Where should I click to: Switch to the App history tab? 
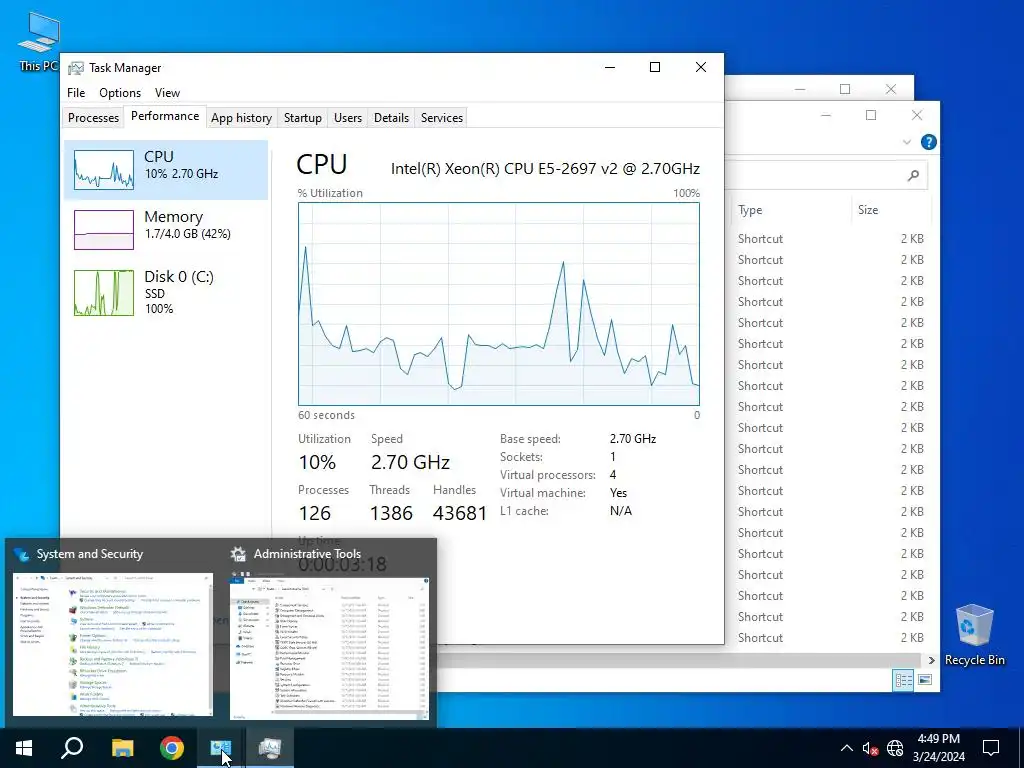pyautogui.click(x=241, y=118)
